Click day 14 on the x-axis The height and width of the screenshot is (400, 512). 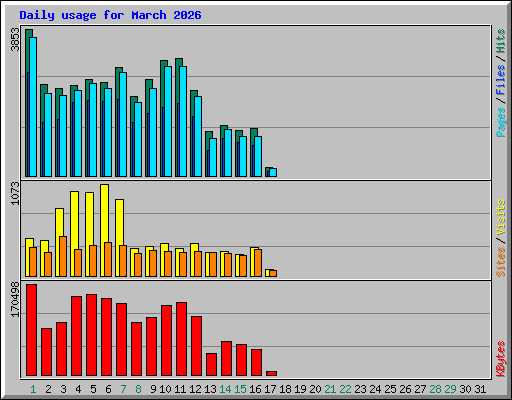(x=225, y=389)
